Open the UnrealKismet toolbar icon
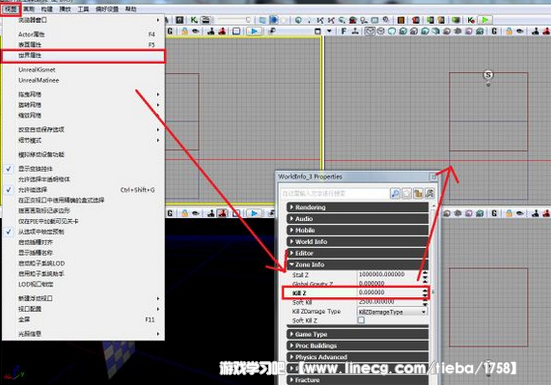The height and width of the screenshot is (385, 551). tap(194, 20)
